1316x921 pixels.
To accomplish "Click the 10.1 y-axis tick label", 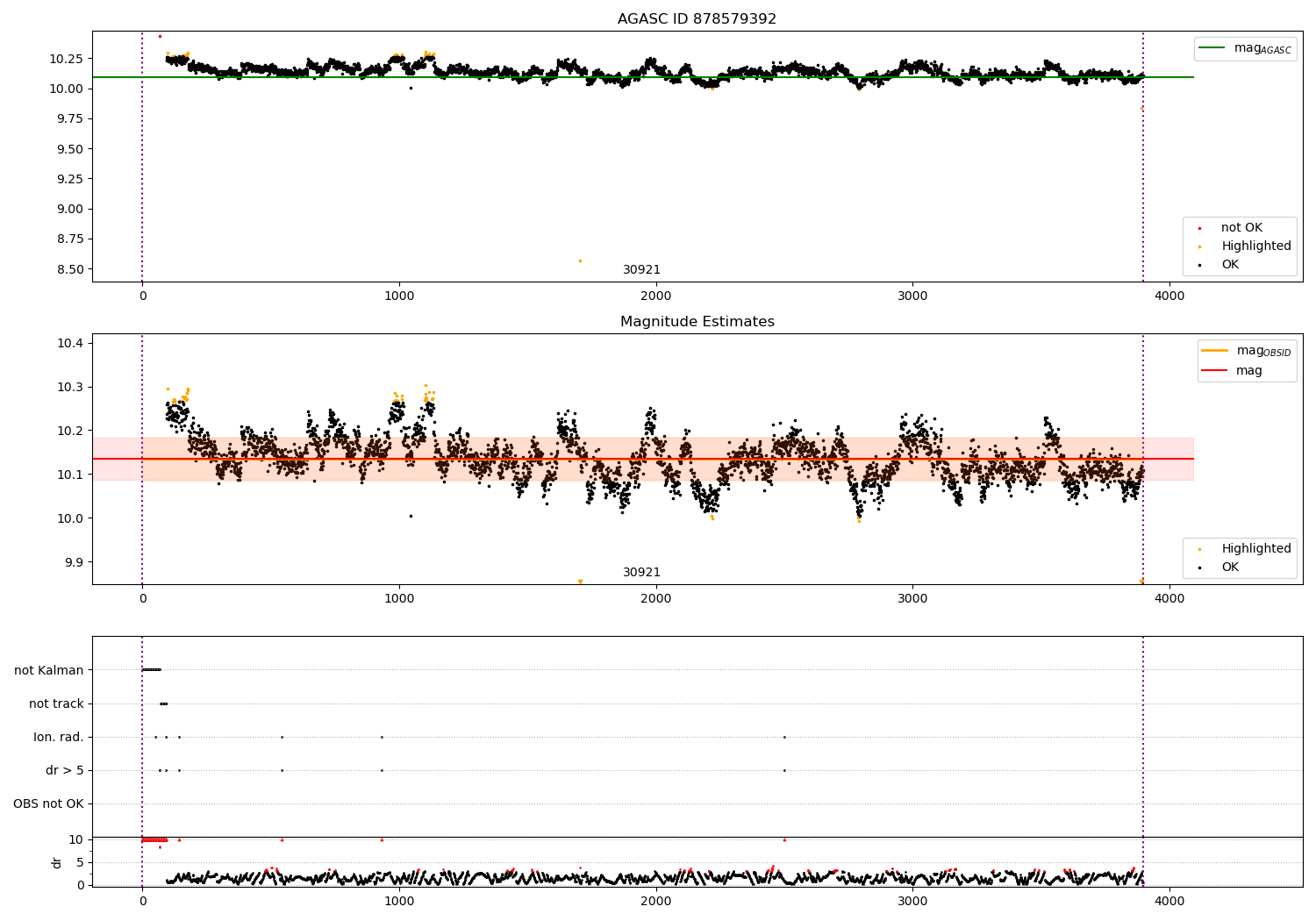I will (70, 475).
